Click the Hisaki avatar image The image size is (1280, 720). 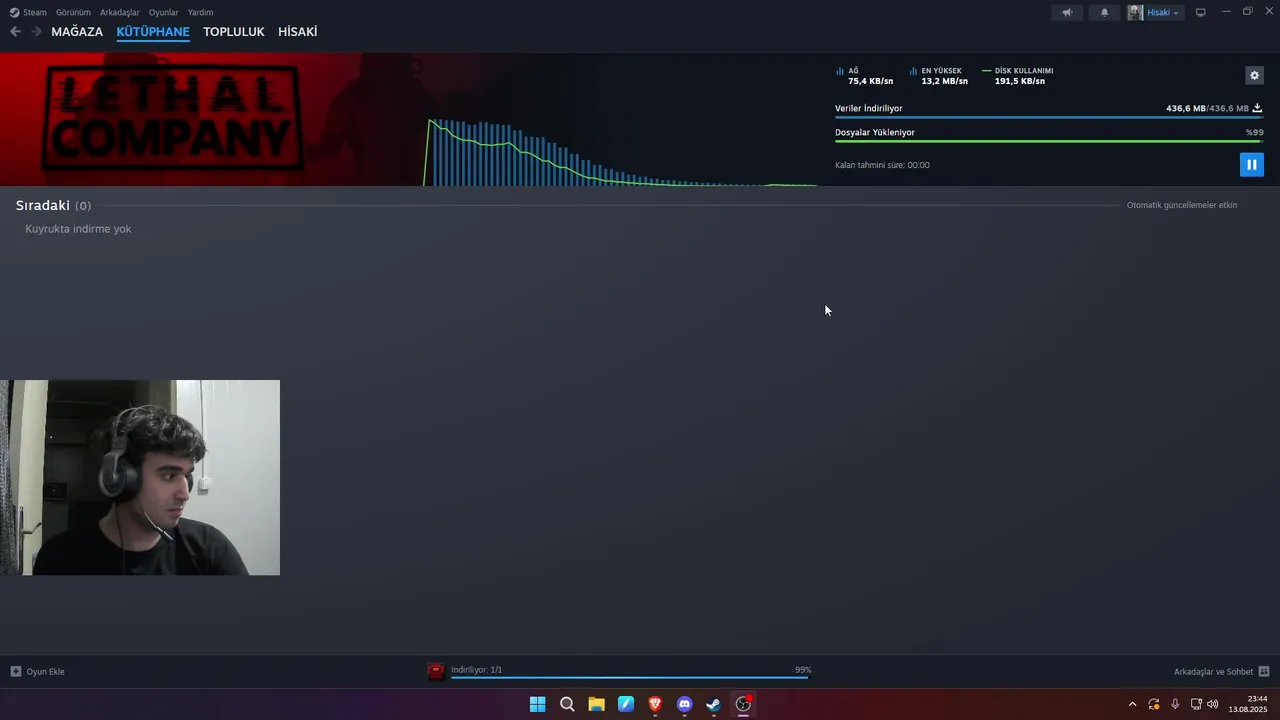[1135, 12]
